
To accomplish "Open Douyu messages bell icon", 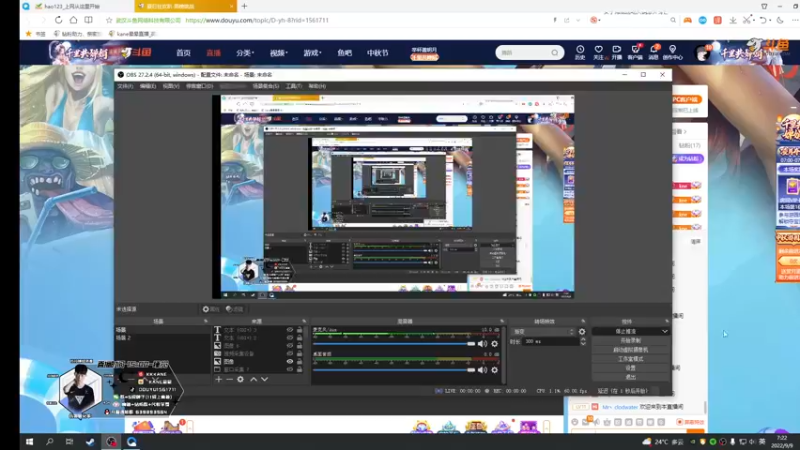I will click(x=654, y=52).
